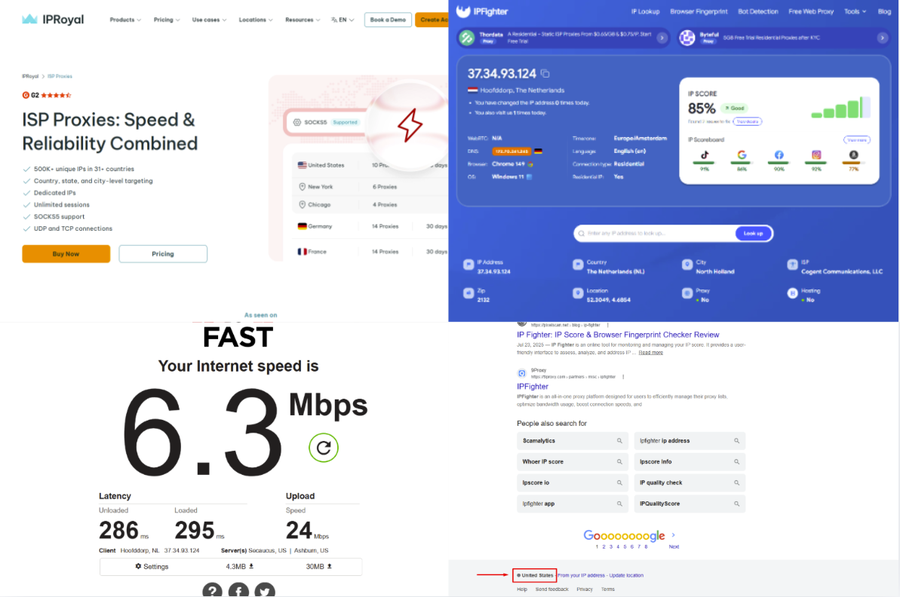
Task: Open the Blog menu item
Action: click(884, 11)
